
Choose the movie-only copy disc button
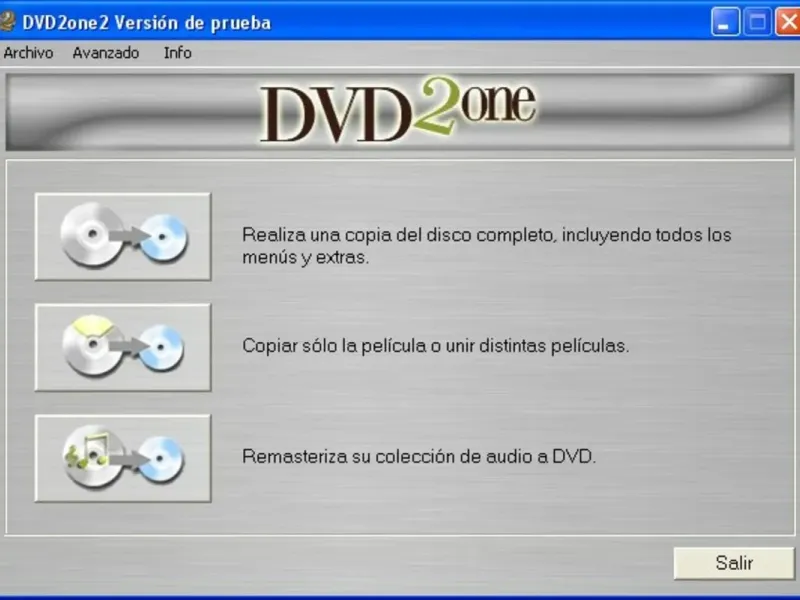tap(123, 347)
